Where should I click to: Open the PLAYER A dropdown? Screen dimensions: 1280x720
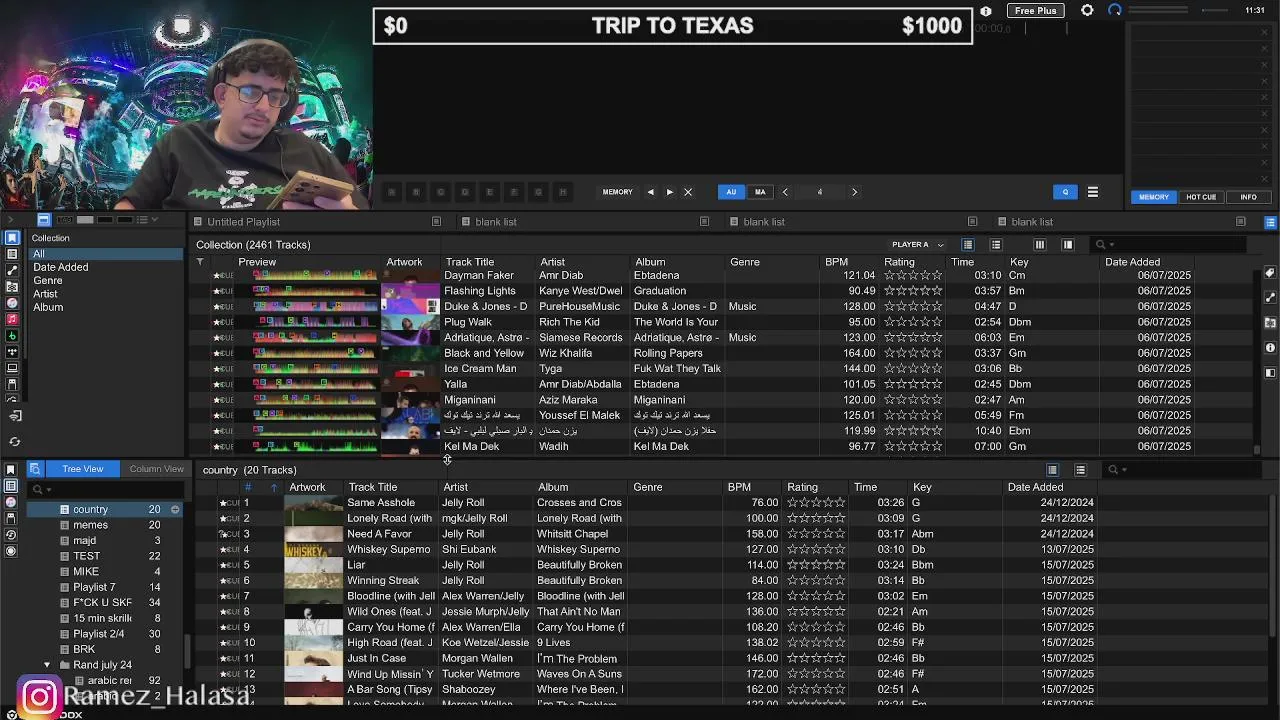coord(917,245)
